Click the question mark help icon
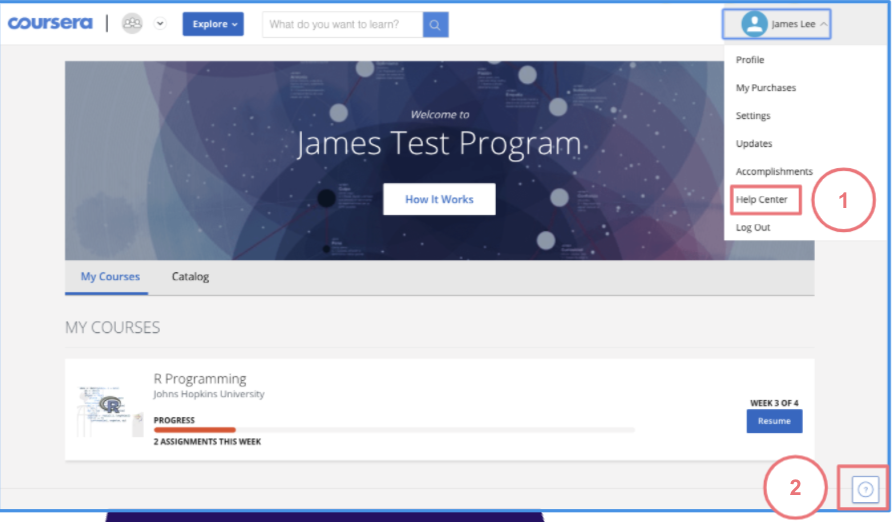 tap(865, 489)
